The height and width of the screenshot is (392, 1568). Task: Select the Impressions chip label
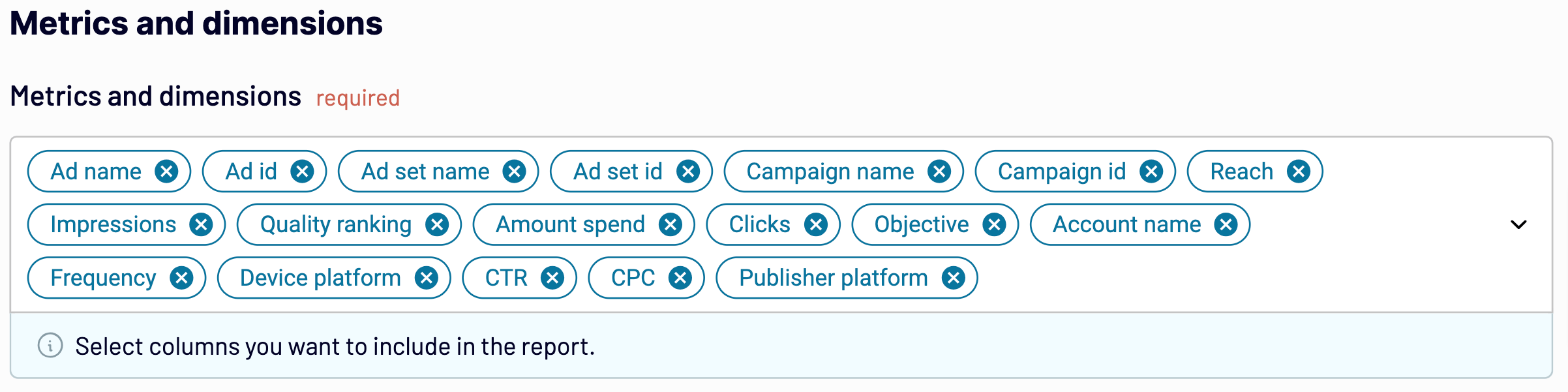tap(113, 225)
